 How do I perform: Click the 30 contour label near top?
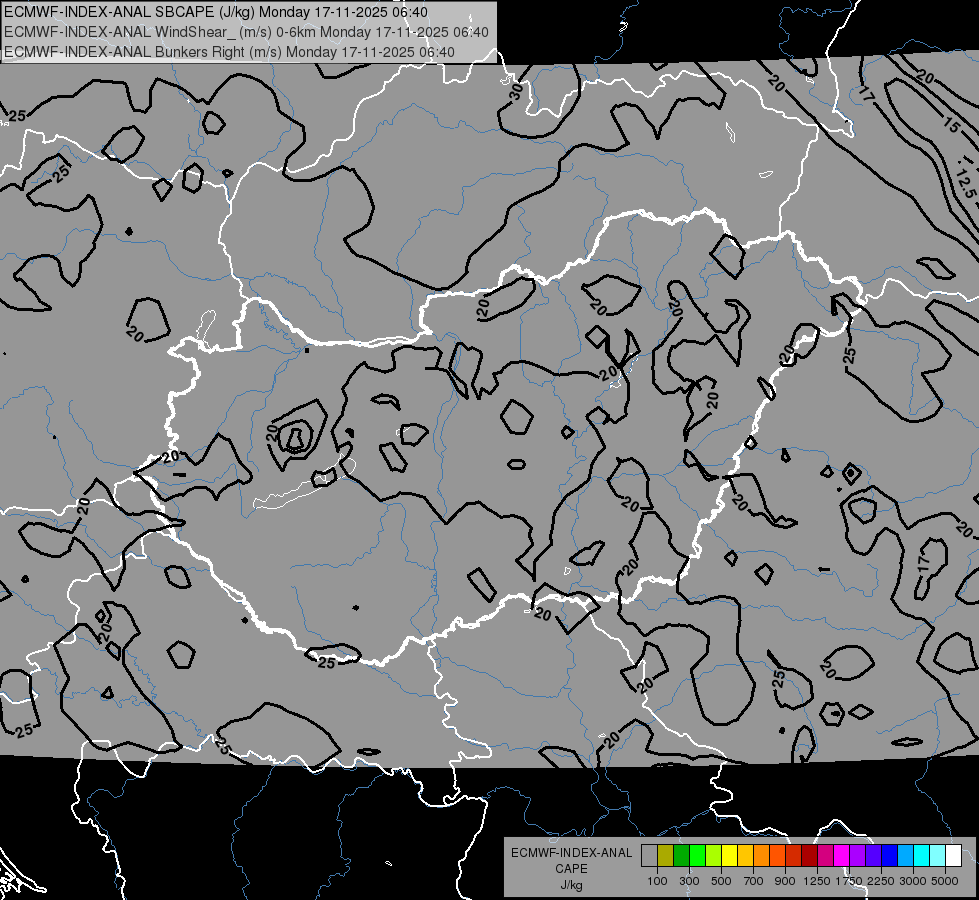point(516,92)
